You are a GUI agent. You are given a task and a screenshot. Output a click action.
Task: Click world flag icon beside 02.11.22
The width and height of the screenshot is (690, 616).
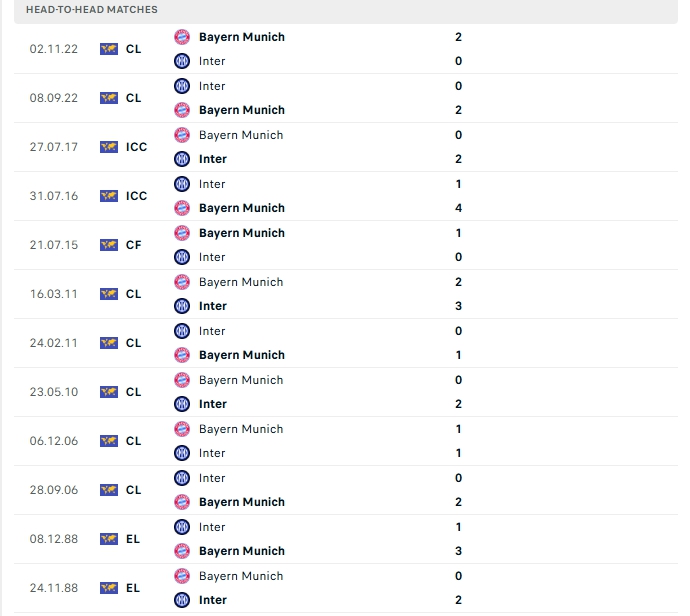click(109, 49)
